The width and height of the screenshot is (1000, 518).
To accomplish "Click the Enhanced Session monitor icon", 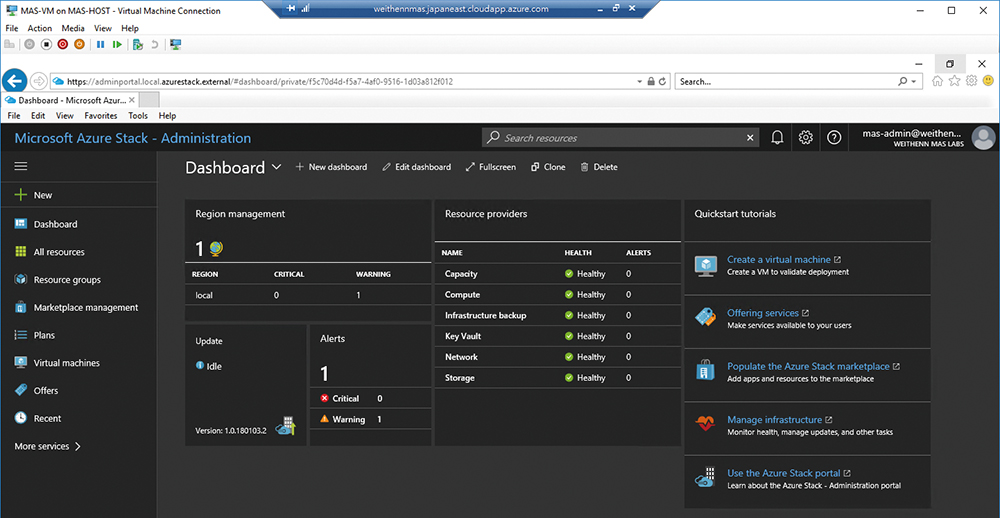I will point(176,45).
